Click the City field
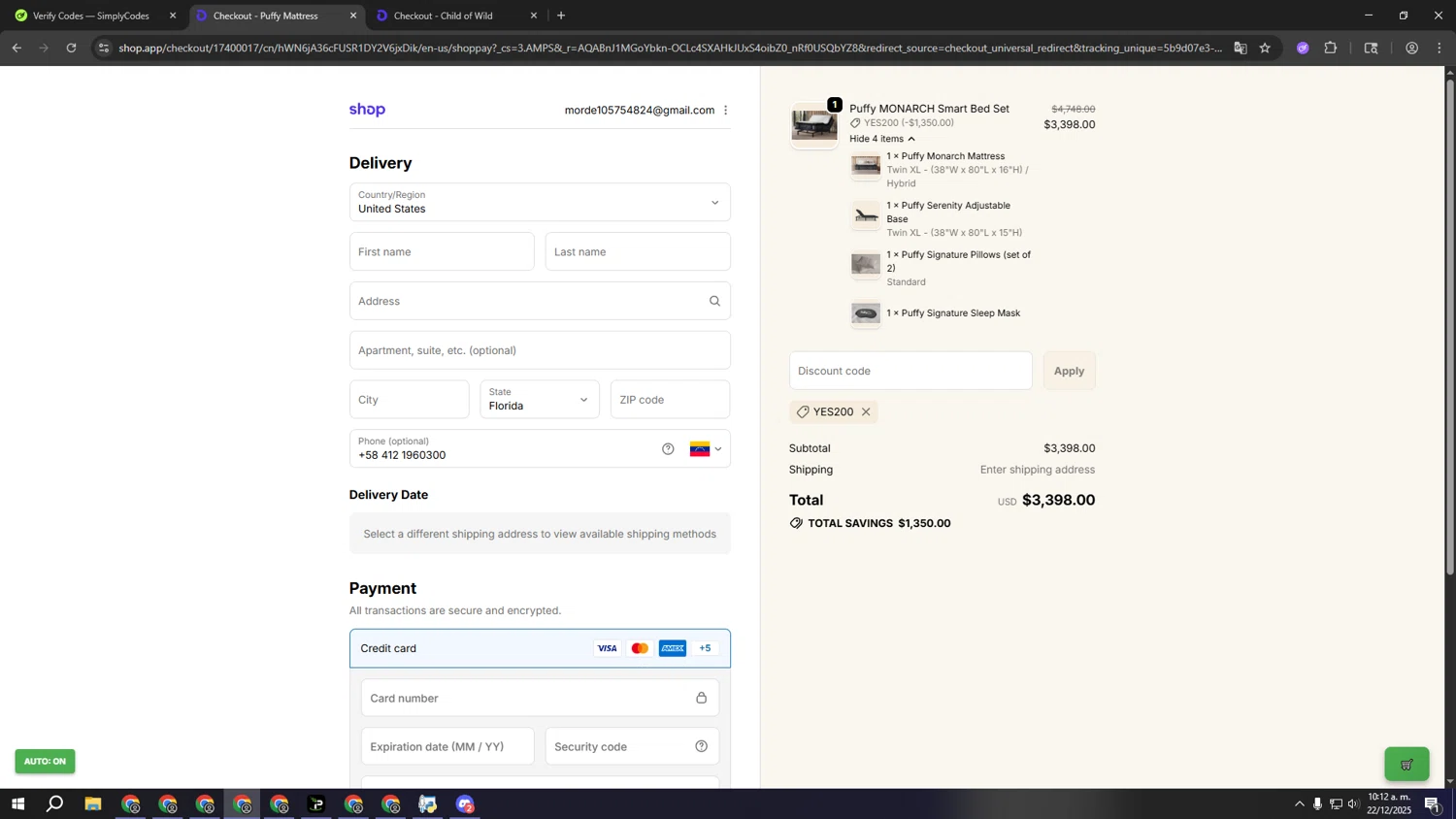The width and height of the screenshot is (1456, 819). coord(409,400)
